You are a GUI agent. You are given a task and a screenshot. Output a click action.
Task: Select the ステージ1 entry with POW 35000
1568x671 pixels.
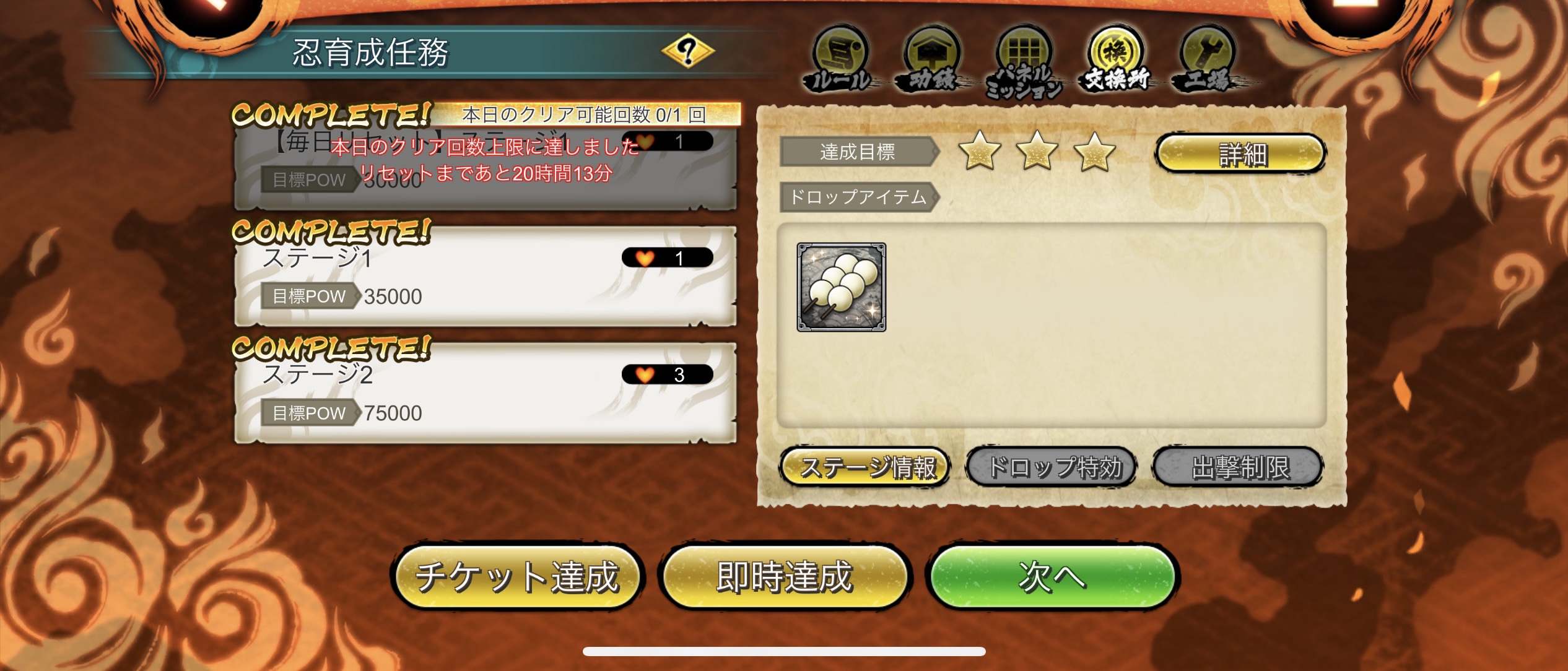coord(486,276)
